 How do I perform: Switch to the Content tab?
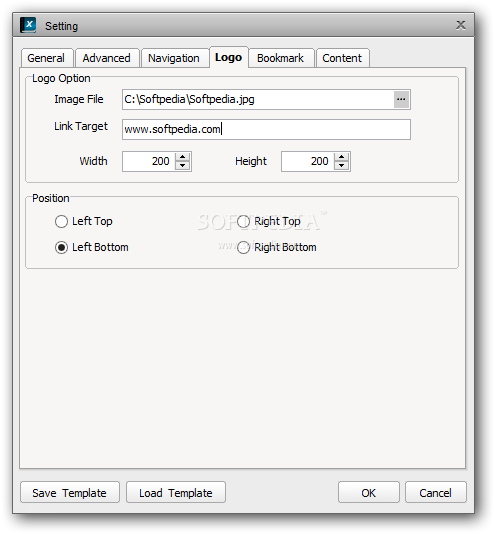click(342, 58)
